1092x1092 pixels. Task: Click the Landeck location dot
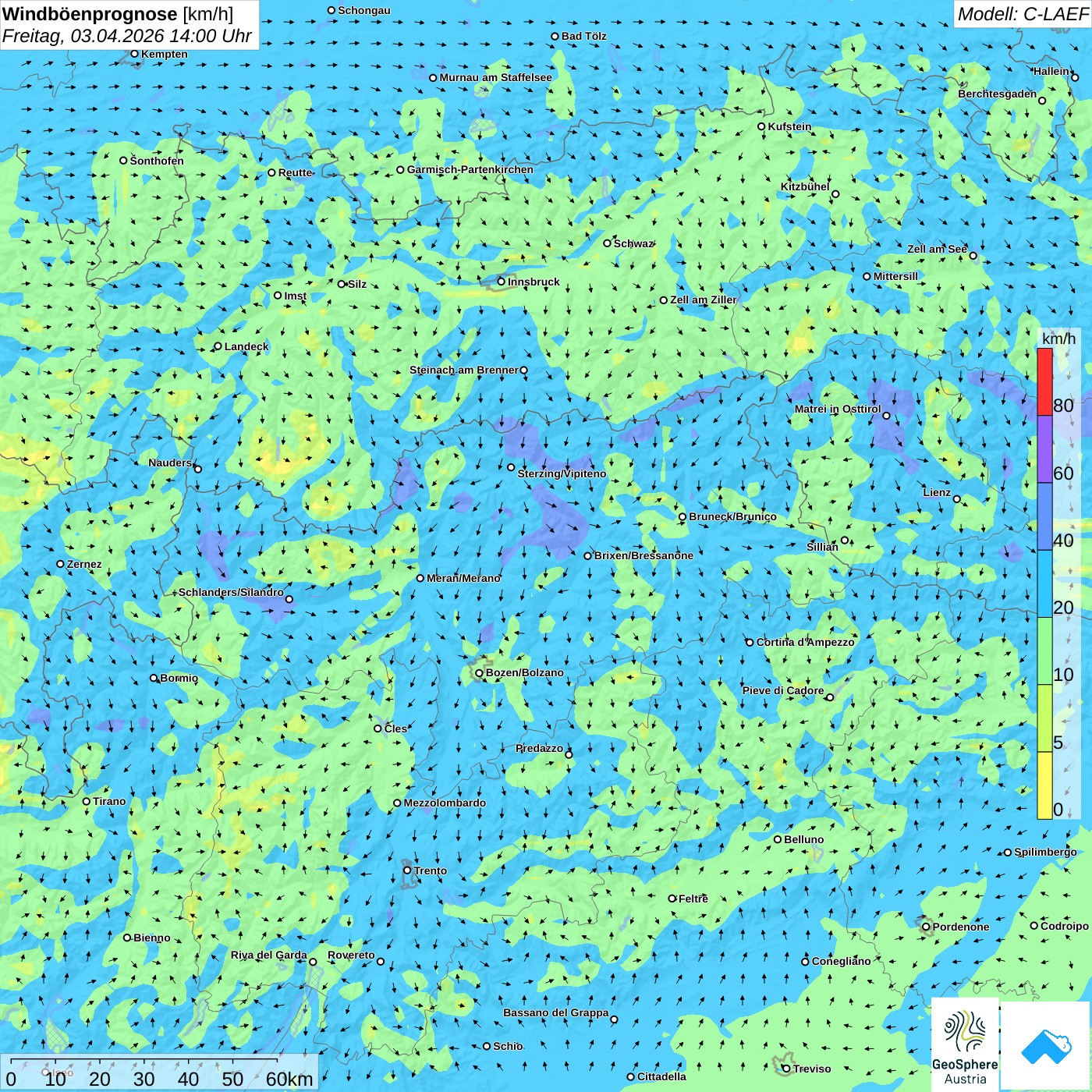click(218, 346)
